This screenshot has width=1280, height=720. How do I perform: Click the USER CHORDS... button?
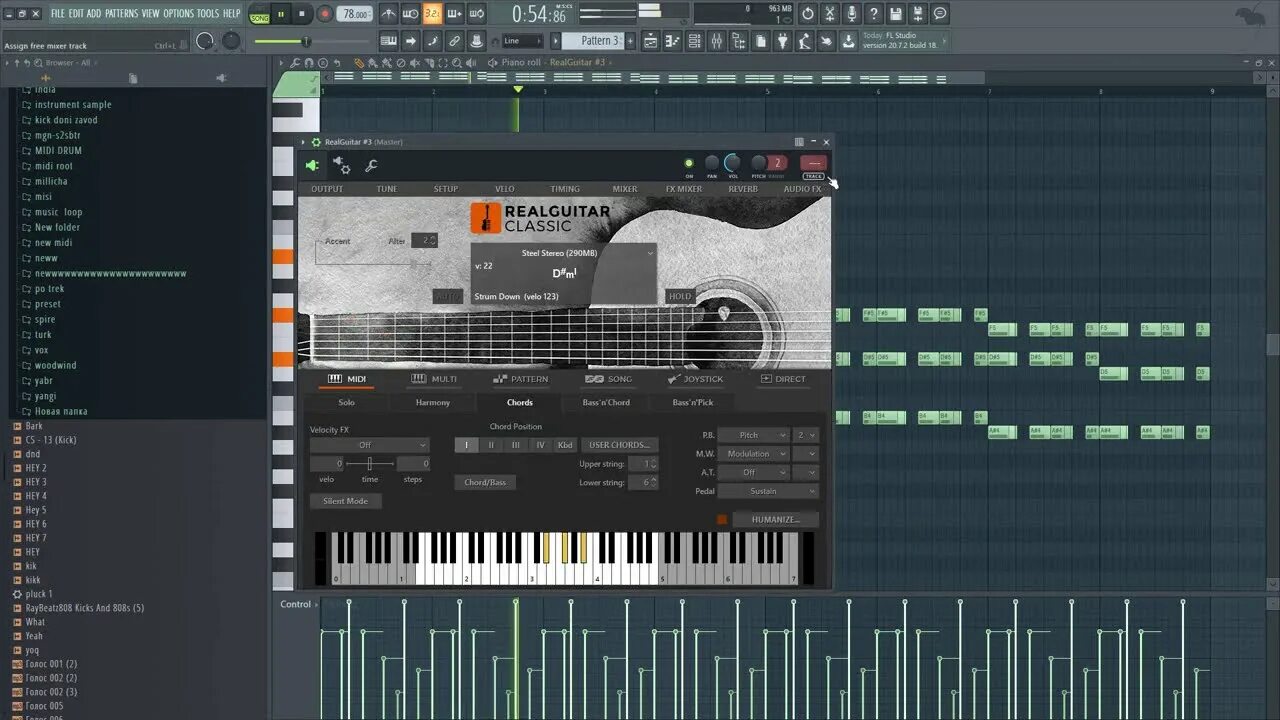click(619, 445)
